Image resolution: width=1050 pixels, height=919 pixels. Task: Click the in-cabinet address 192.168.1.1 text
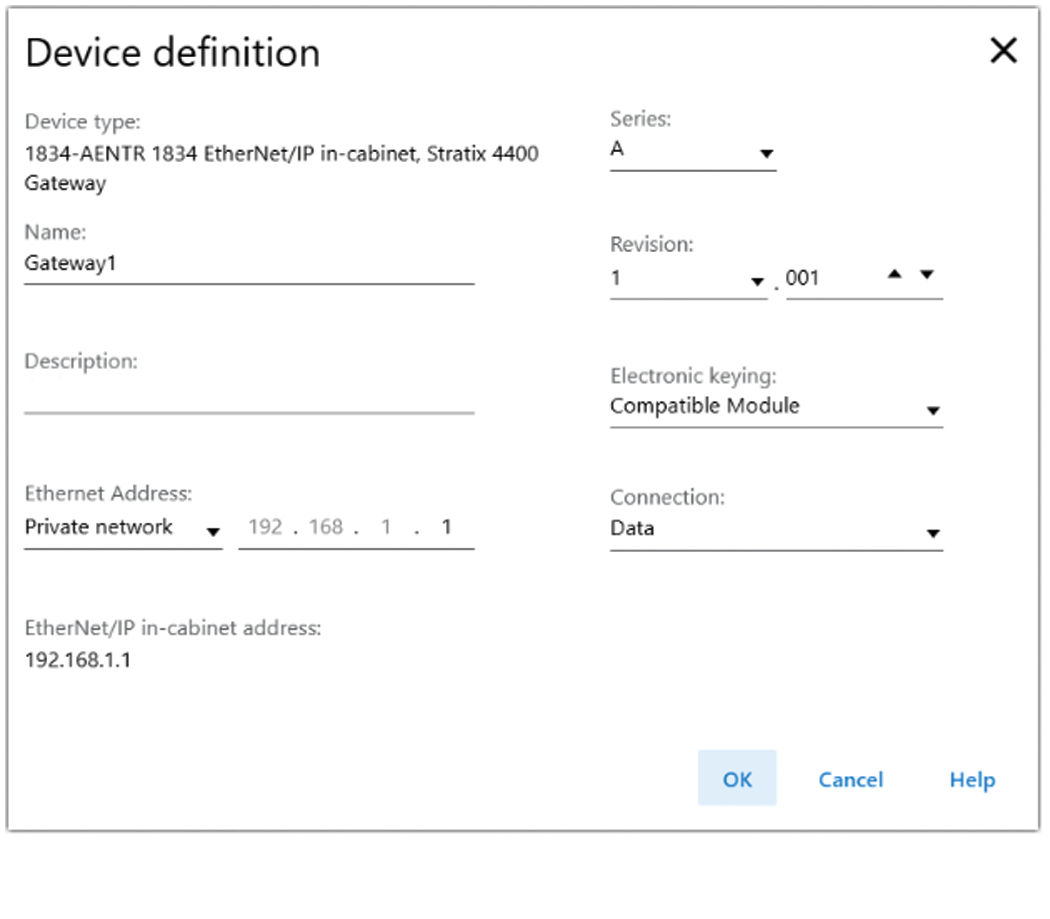click(x=78, y=660)
